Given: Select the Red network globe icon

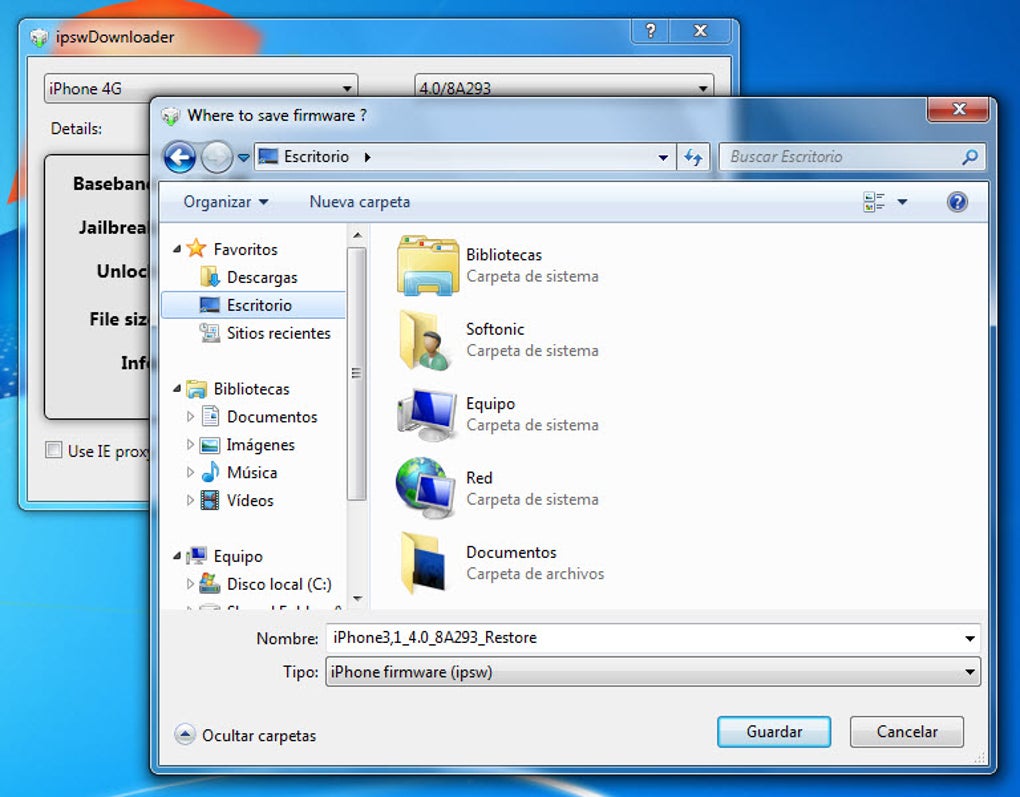Looking at the screenshot, I should point(426,488).
